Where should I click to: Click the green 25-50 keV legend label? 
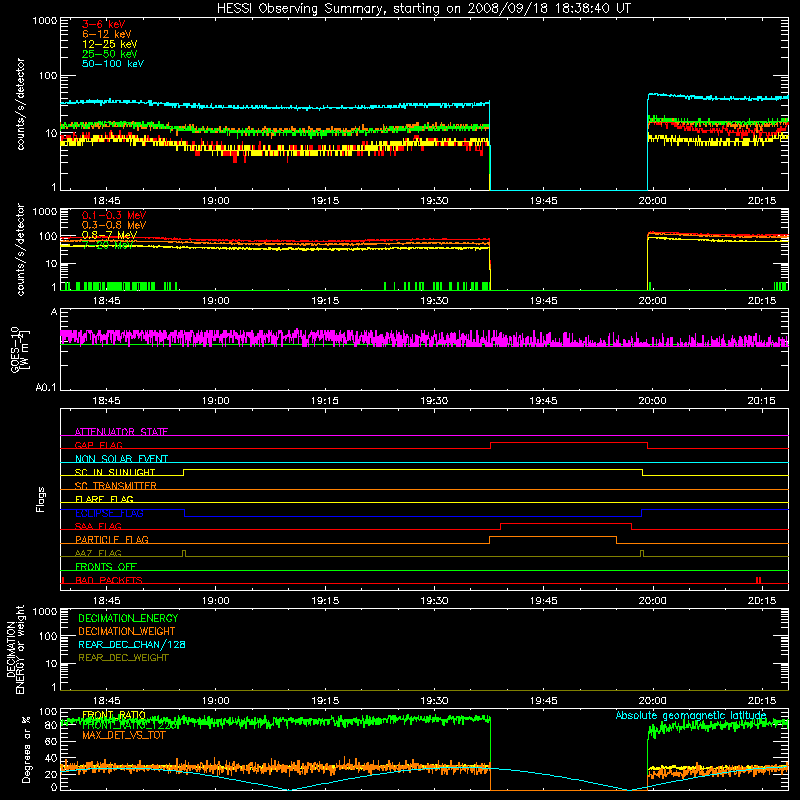point(110,54)
